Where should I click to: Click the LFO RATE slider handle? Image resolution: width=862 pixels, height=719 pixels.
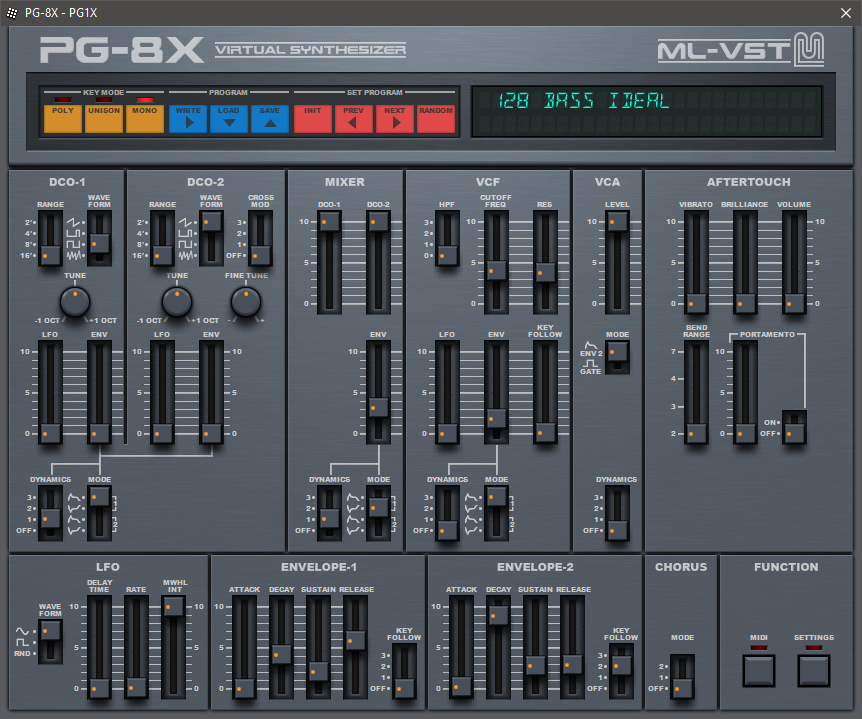pos(136,687)
